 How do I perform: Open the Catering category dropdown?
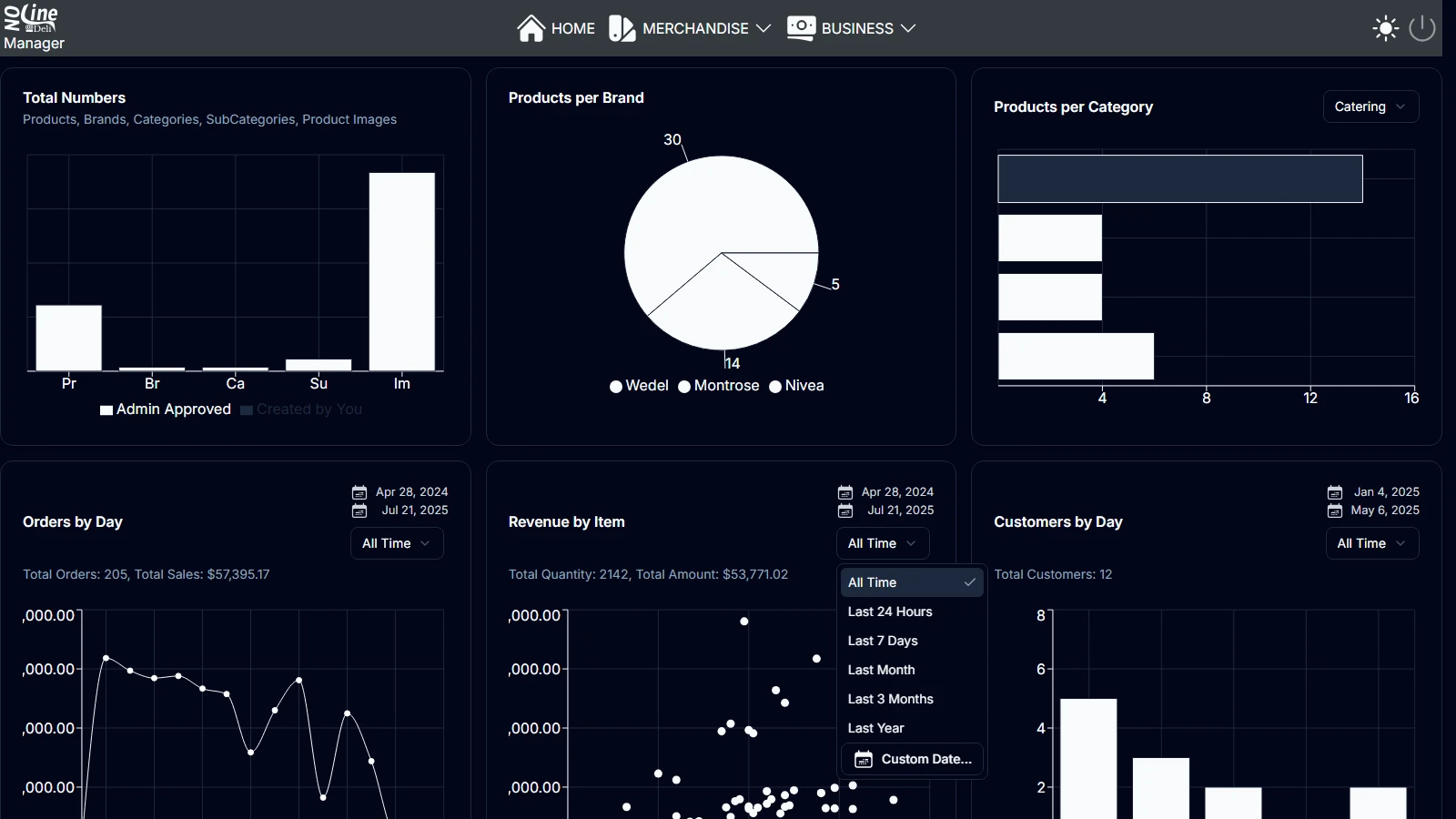pyautogui.click(x=1370, y=106)
